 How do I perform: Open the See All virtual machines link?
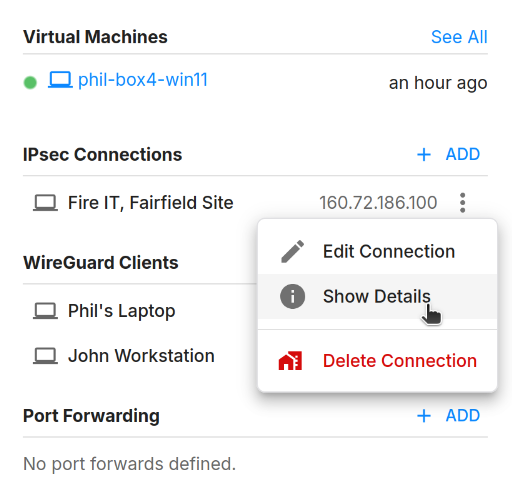coord(459,37)
